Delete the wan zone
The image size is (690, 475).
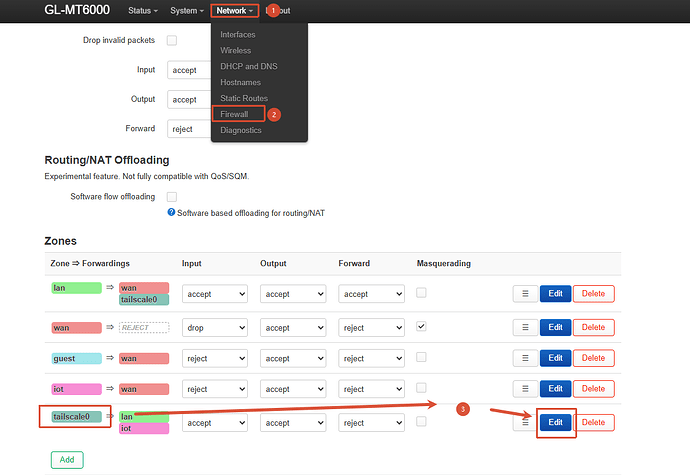pyautogui.click(x=593, y=328)
